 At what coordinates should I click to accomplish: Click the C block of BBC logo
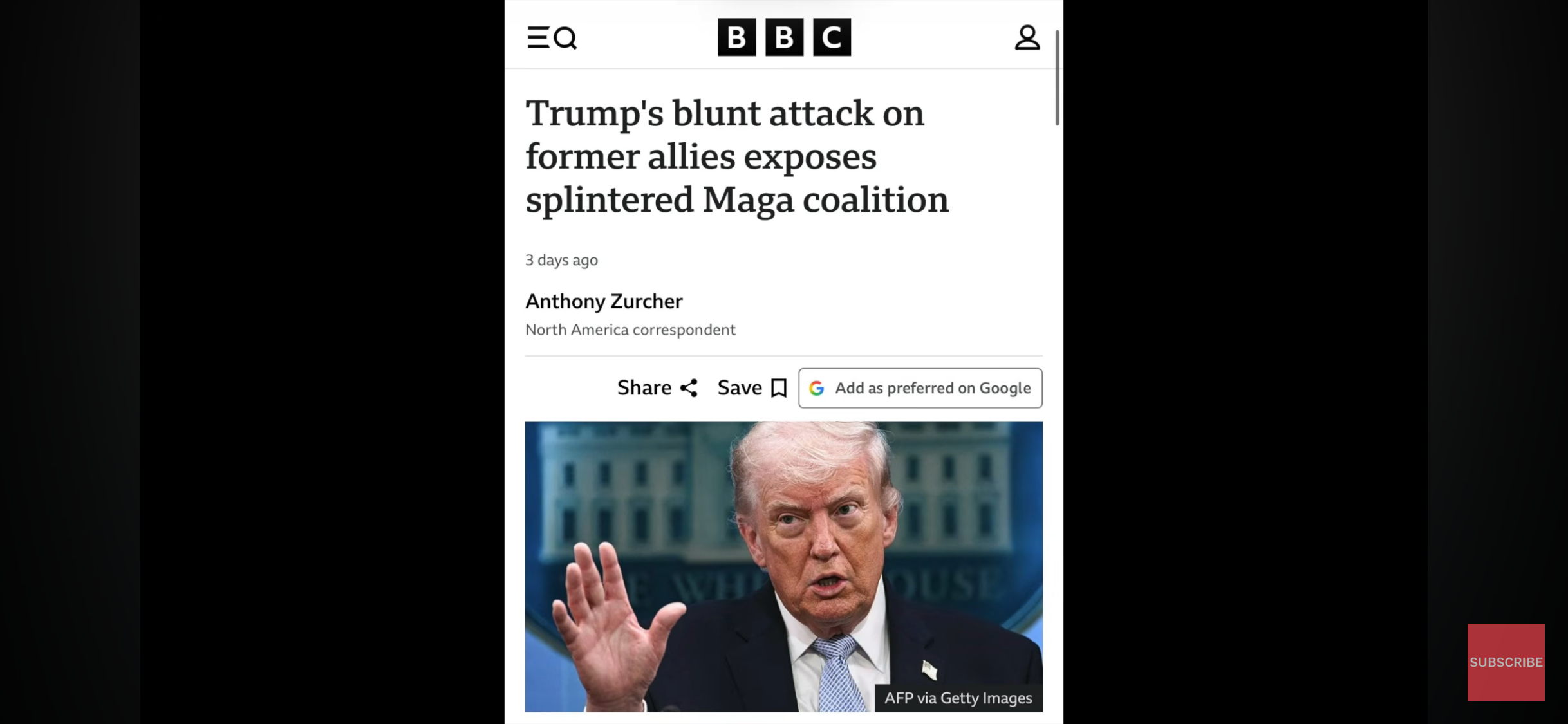pyautogui.click(x=832, y=37)
